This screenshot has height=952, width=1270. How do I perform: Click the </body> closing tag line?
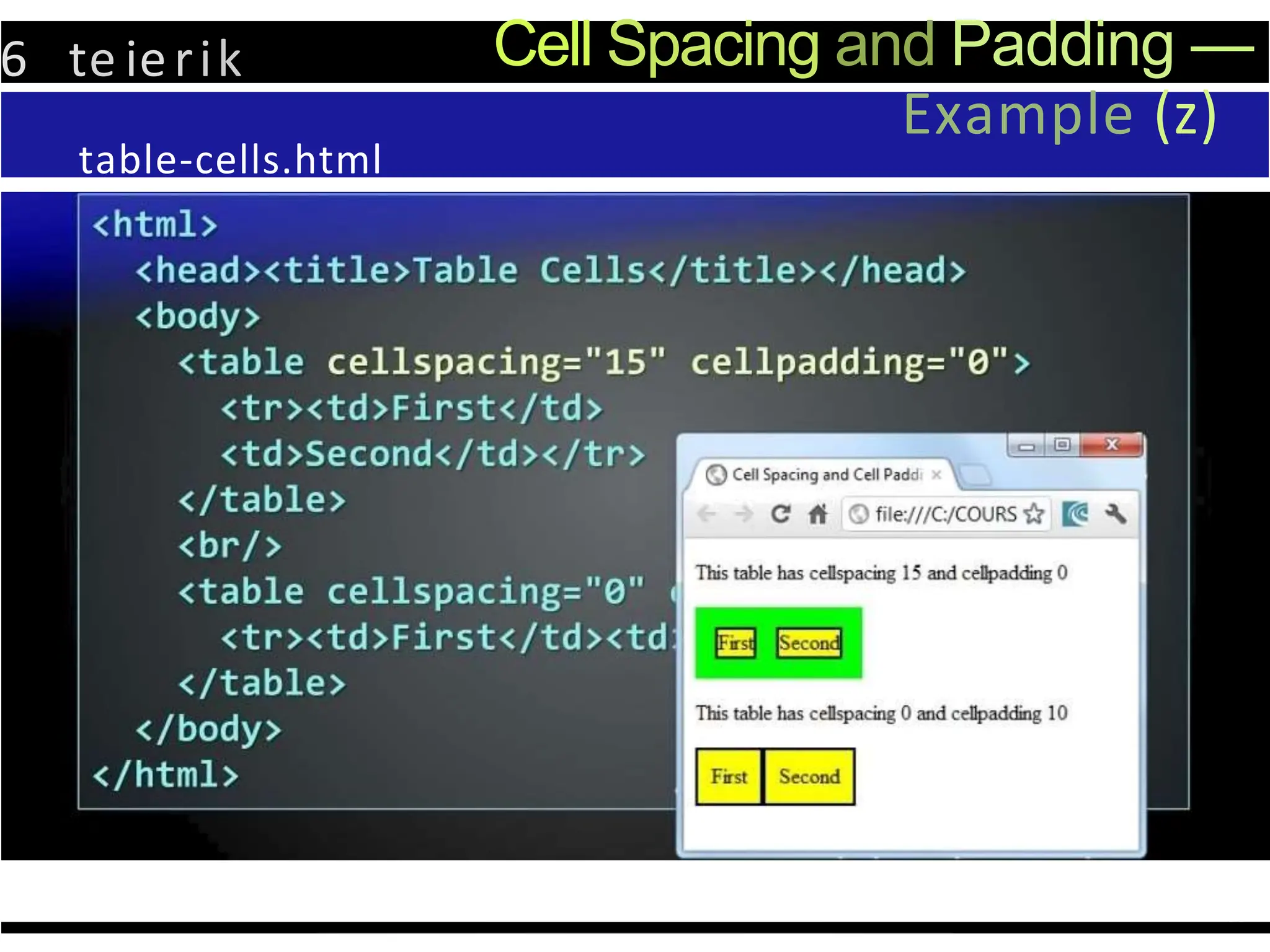(x=209, y=729)
